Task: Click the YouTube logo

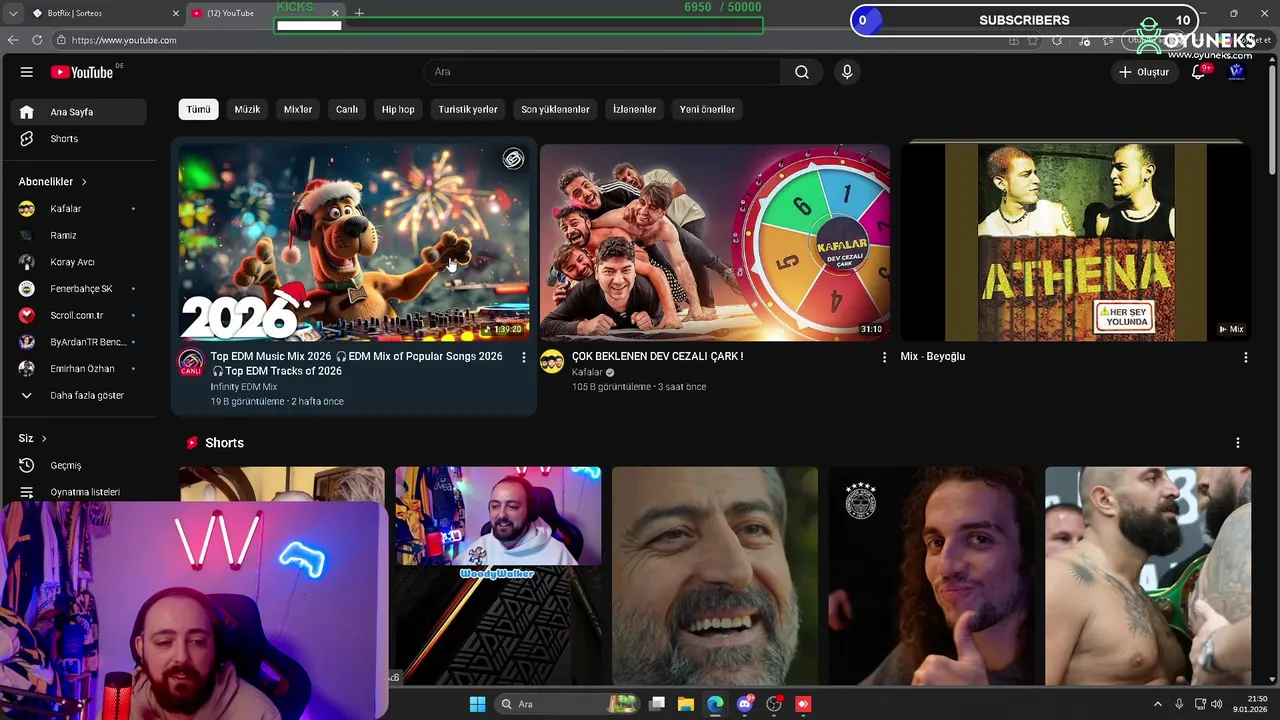Action: pos(82,72)
